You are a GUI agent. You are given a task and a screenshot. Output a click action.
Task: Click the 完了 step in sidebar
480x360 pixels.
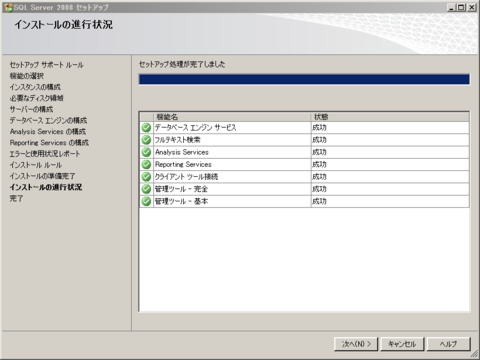click(16, 198)
